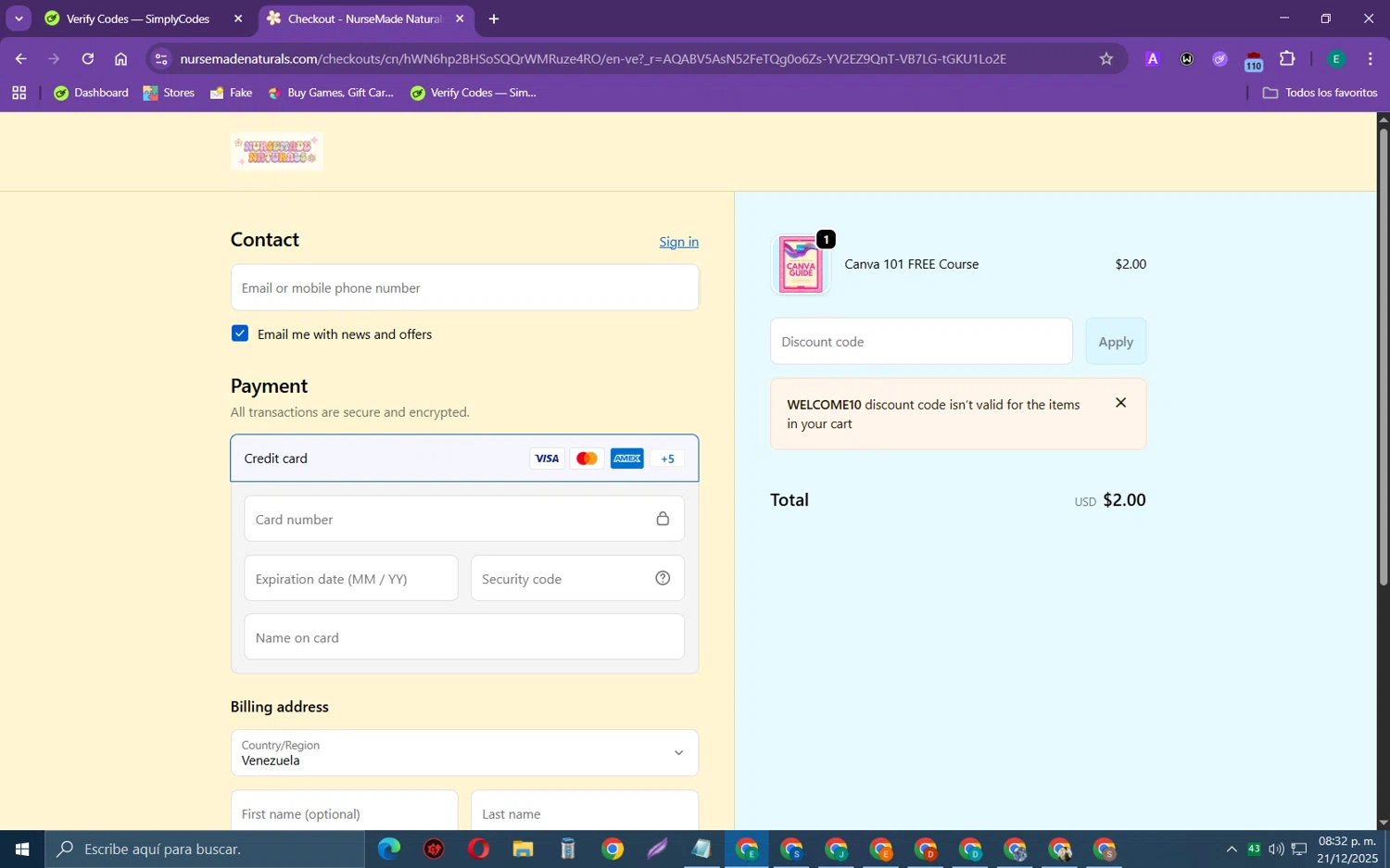1390x868 pixels.
Task: Show hidden system tray icons
Action: [1232, 849]
